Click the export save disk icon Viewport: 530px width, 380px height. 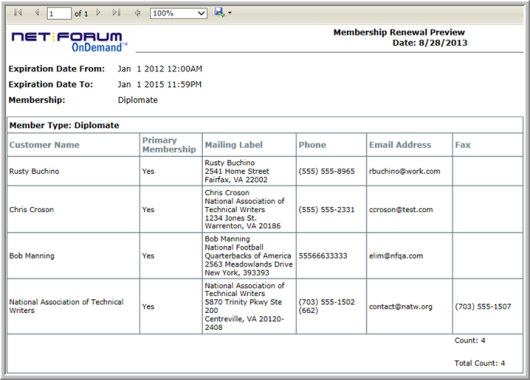pyautogui.click(x=219, y=13)
